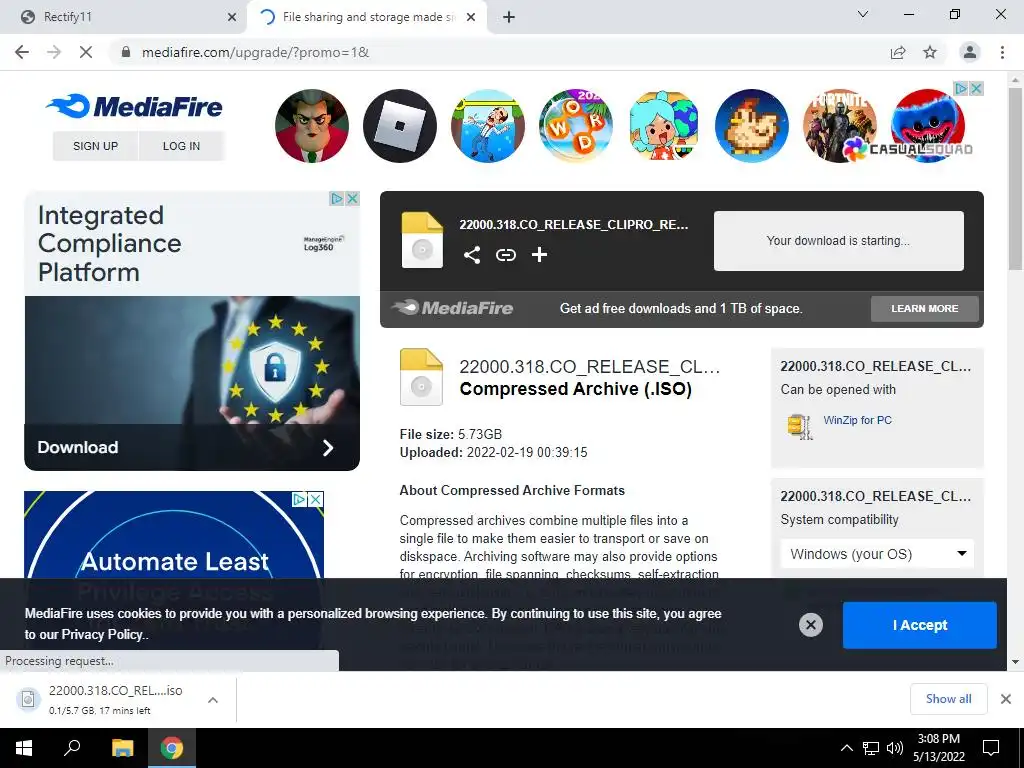Viewport: 1024px width, 768px height.
Task: Click Chrome icon in taskbar
Action: coord(172,748)
